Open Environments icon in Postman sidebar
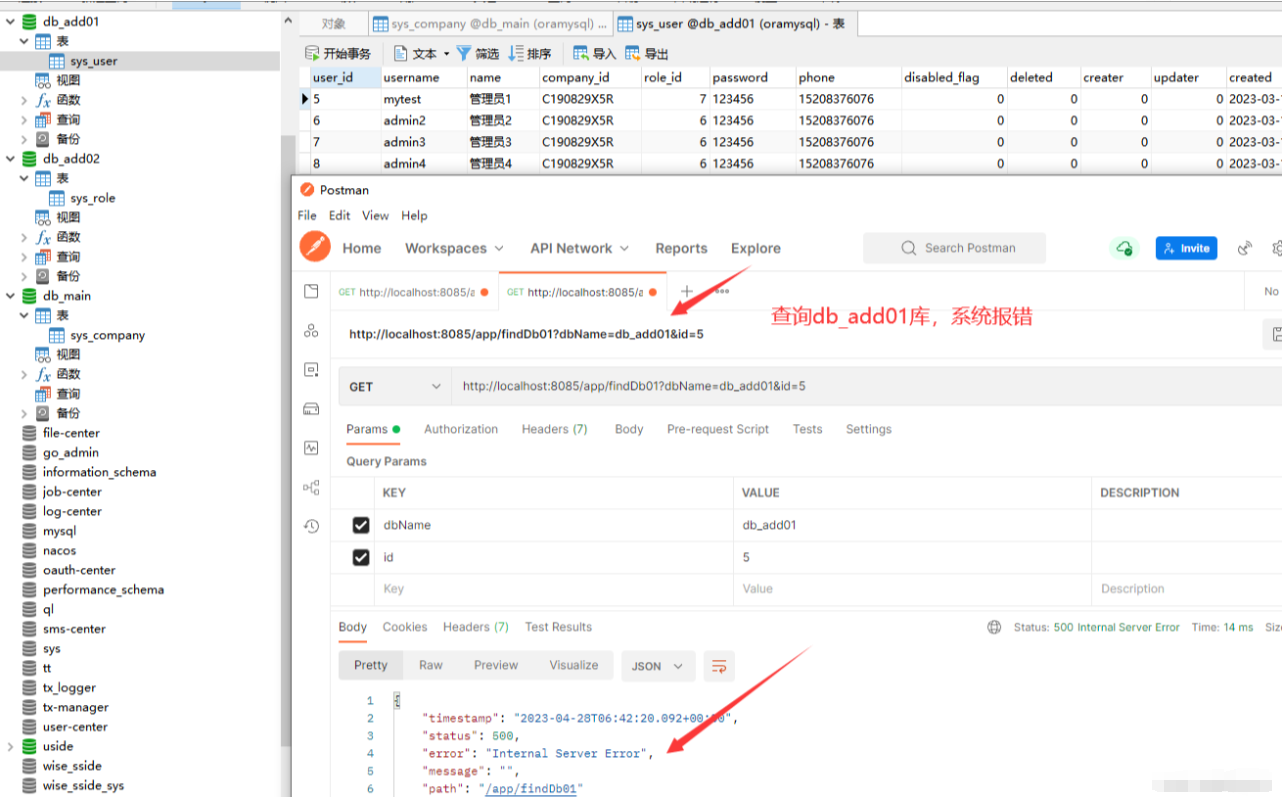This screenshot has height=797, width=1282. [x=312, y=370]
